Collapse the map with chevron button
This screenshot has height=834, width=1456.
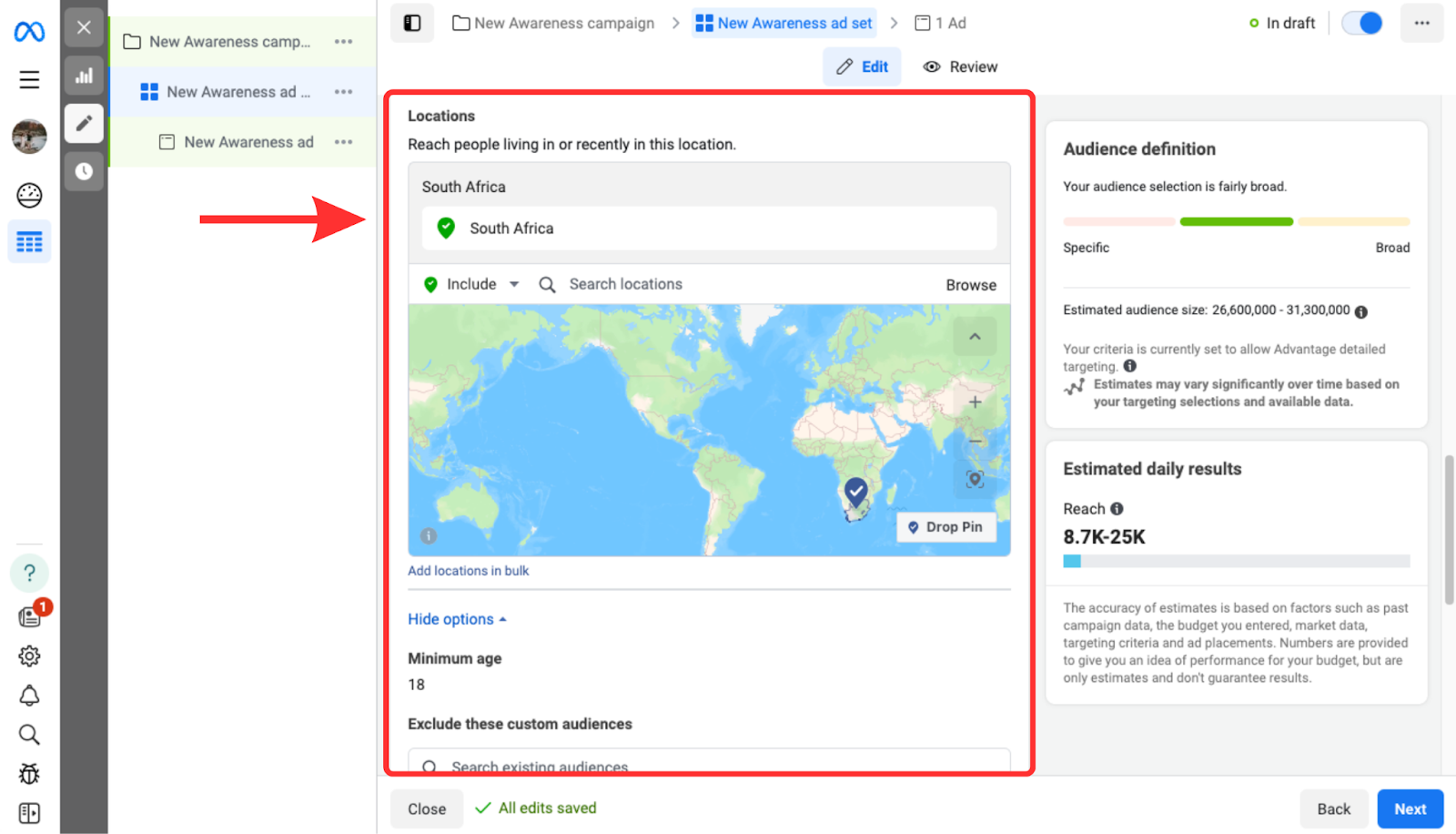pyautogui.click(x=975, y=337)
